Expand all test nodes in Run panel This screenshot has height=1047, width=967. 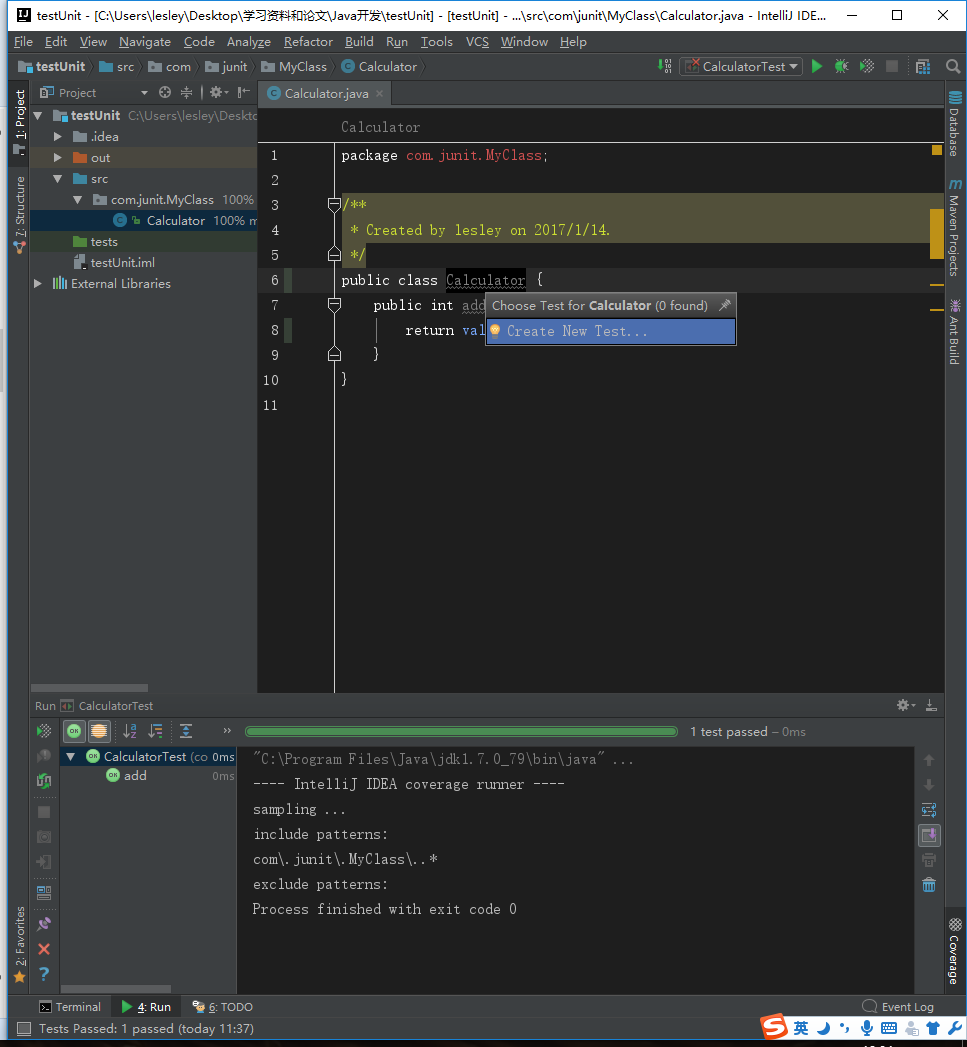tap(186, 731)
